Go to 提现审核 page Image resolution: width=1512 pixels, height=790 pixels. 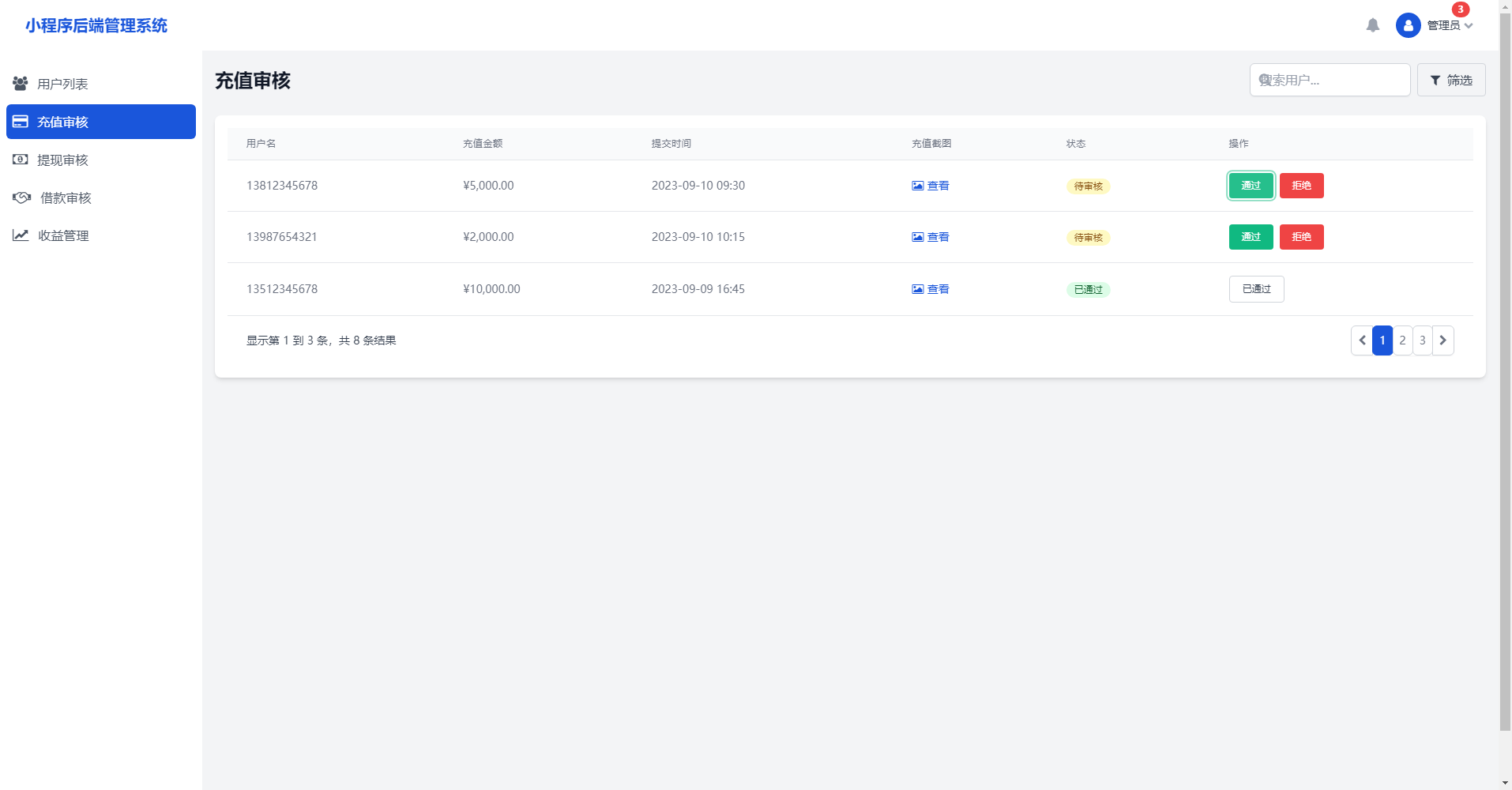62,160
